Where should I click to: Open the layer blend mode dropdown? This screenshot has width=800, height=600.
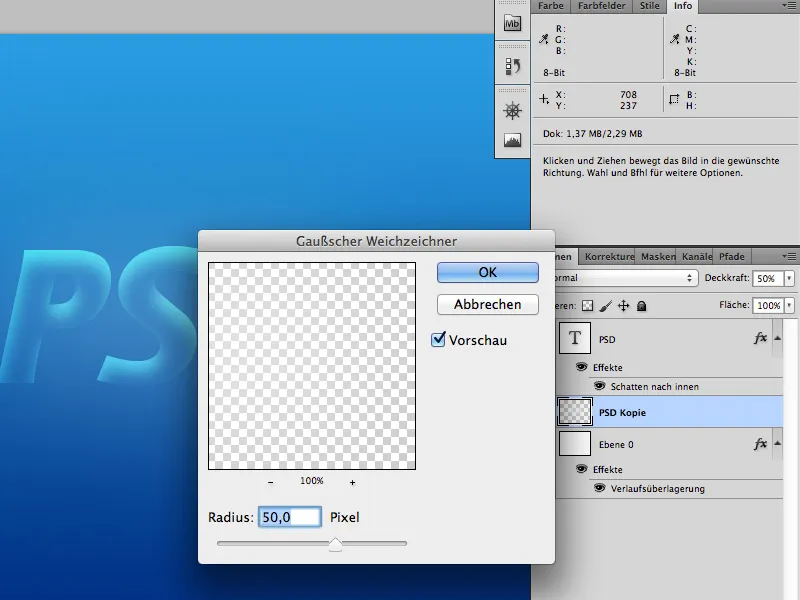(626, 278)
